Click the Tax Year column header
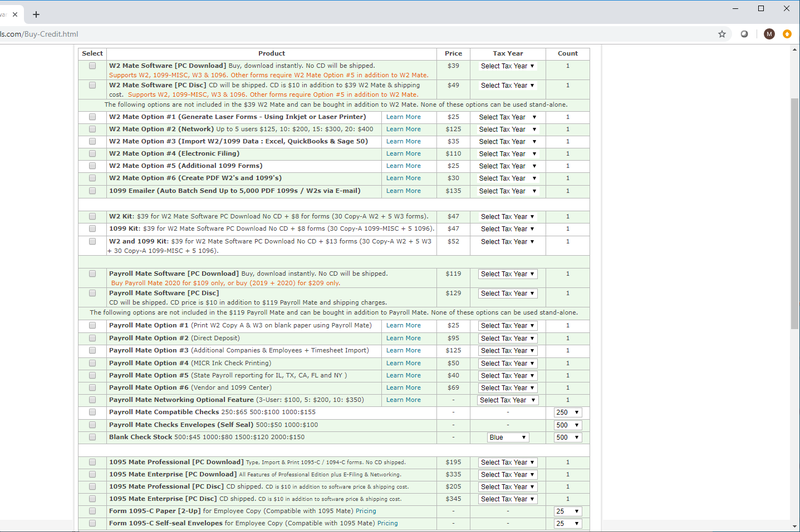Image resolution: width=800 pixels, height=532 pixels. click(x=508, y=54)
